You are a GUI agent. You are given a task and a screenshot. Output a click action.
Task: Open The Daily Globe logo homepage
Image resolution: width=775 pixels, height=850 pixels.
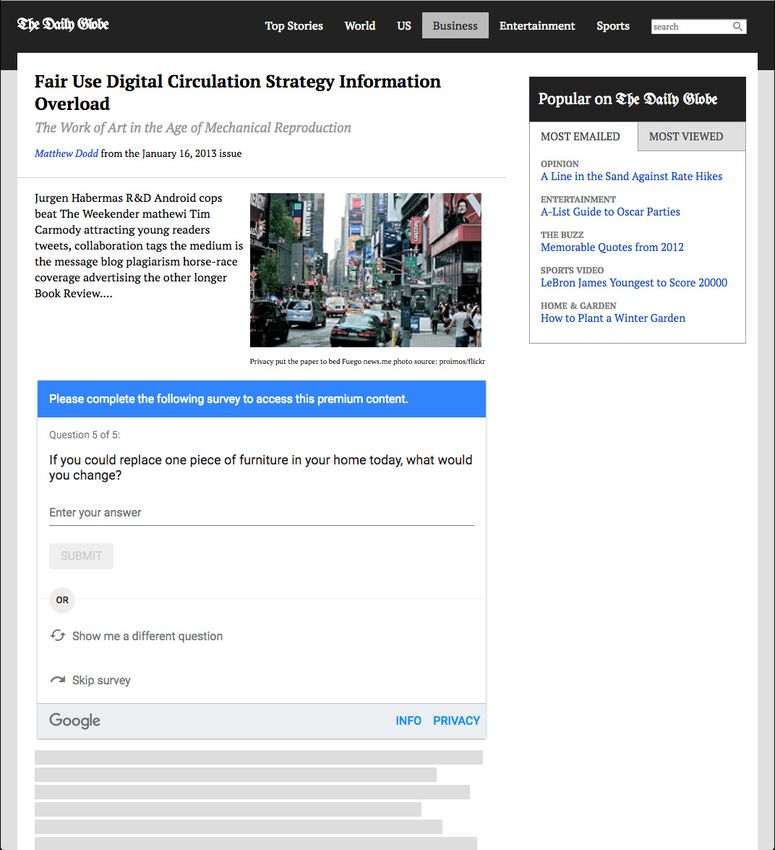(63, 24)
